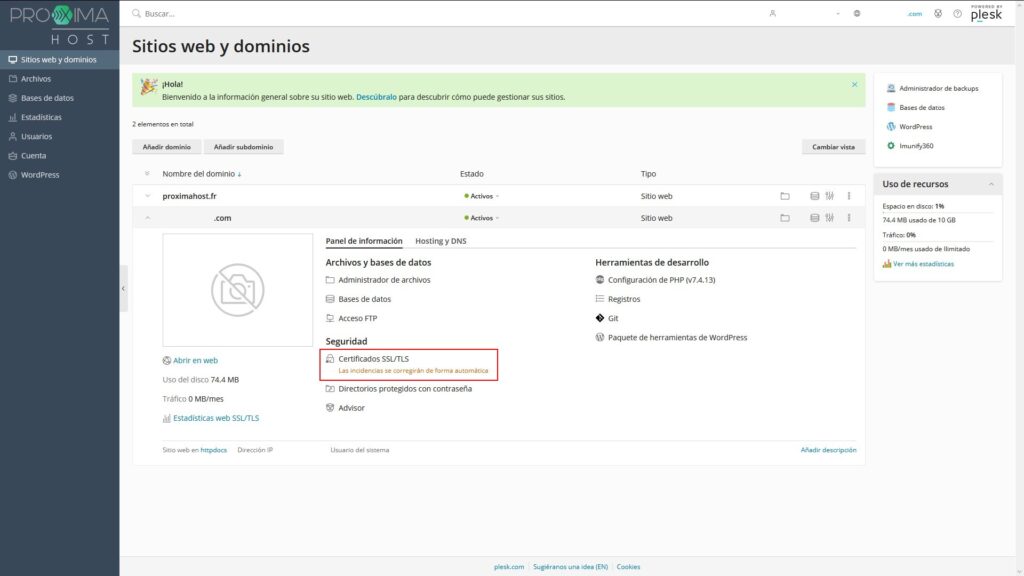Viewport: 1024px width, 576px height.
Task: Open Ver más estadísticas link
Action: pyautogui.click(x=923, y=264)
